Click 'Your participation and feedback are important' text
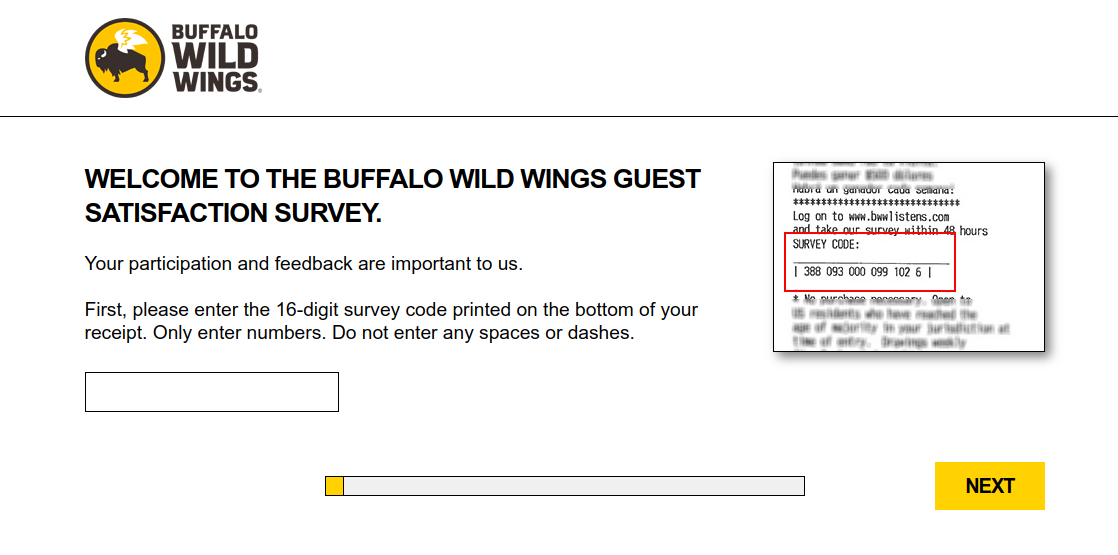1118x555 pixels. (x=304, y=265)
